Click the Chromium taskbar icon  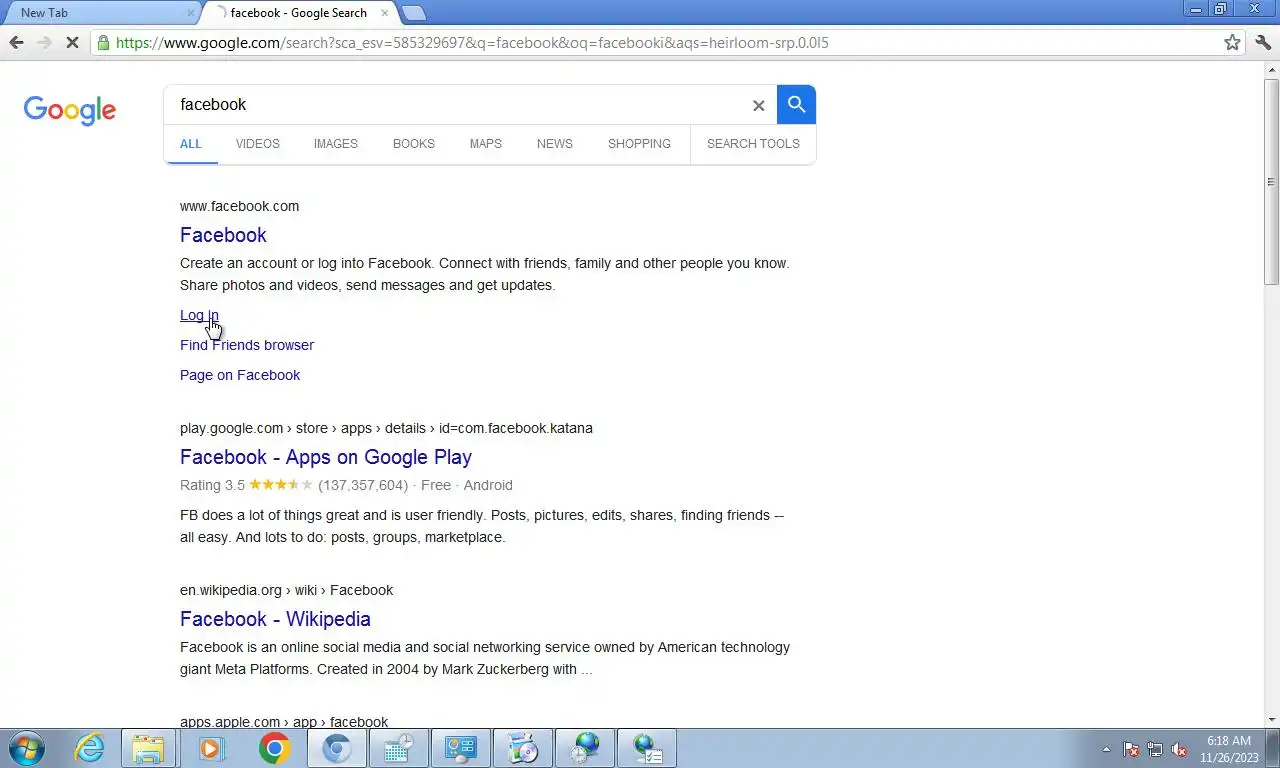(x=336, y=748)
